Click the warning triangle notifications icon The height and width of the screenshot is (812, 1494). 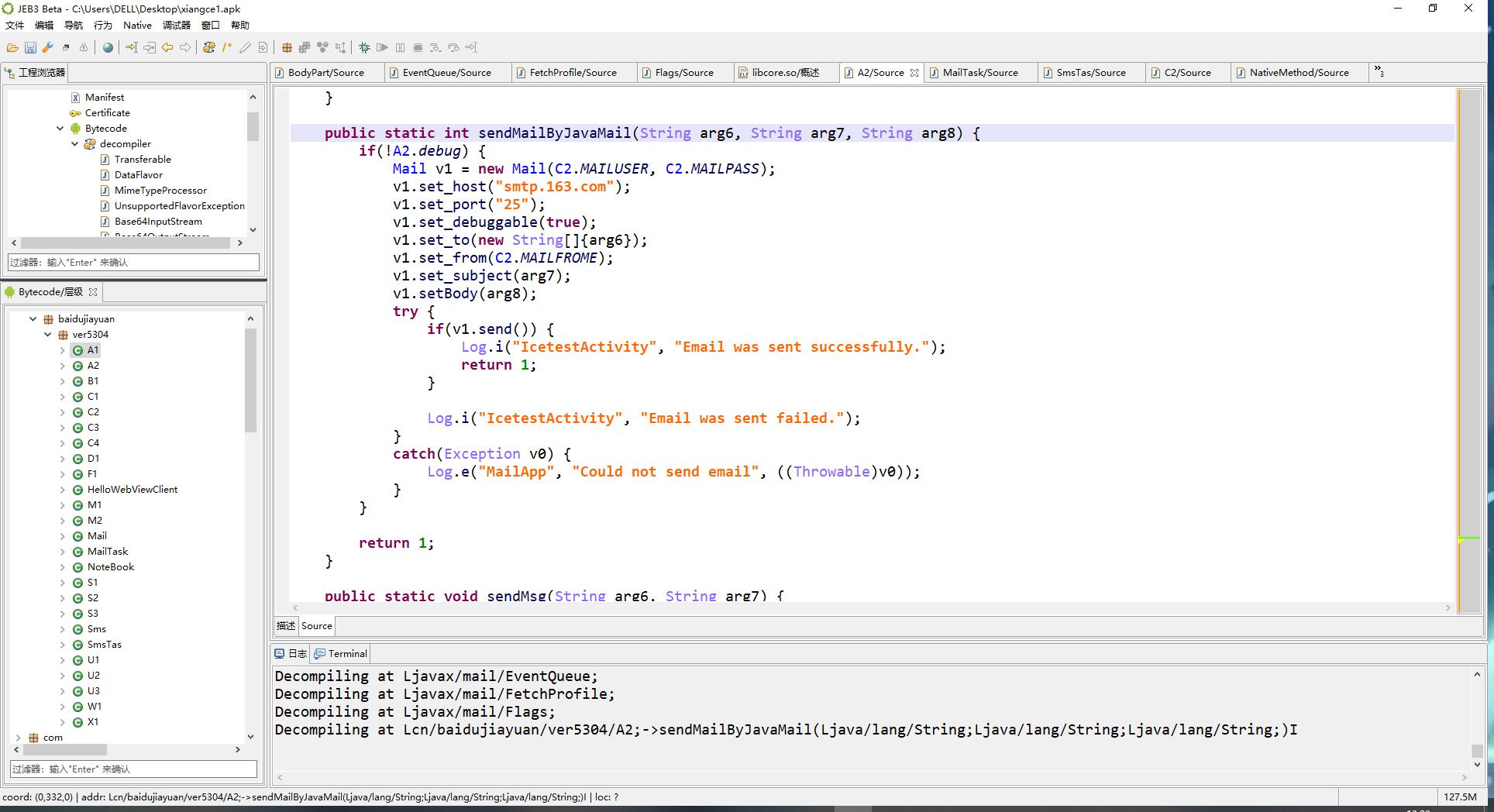(x=84, y=47)
